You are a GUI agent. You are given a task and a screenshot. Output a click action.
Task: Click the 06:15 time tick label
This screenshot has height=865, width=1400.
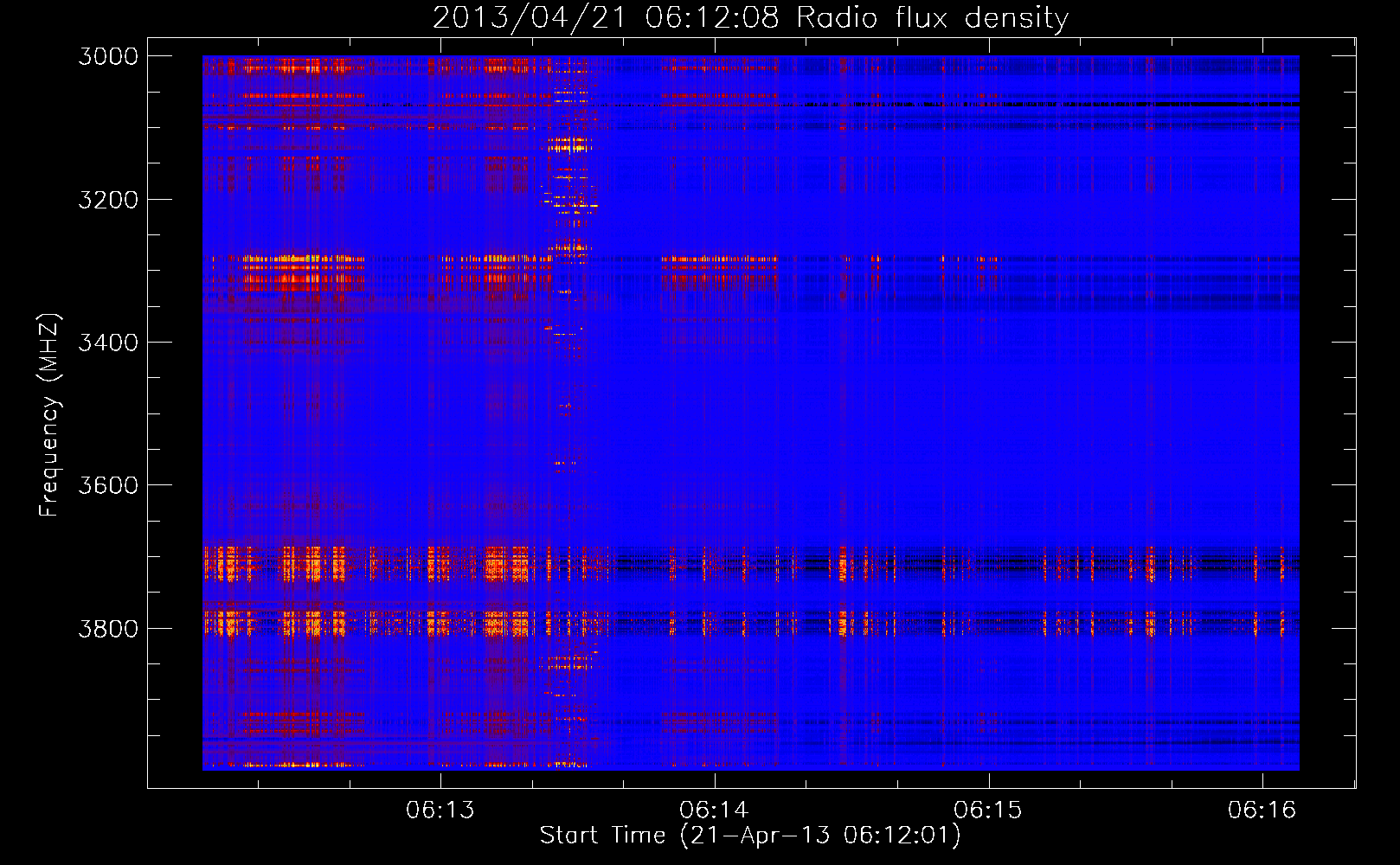(x=988, y=811)
